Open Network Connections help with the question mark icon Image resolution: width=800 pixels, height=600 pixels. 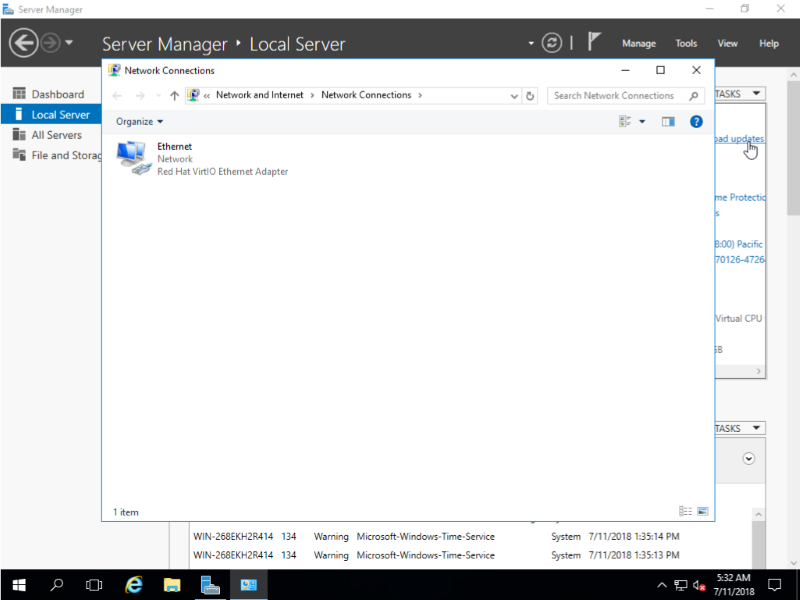696,121
